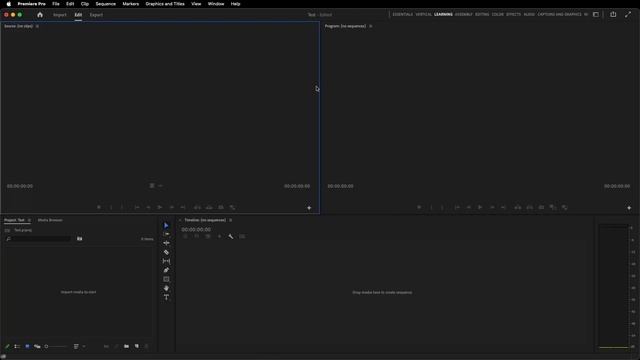Click Add Marker in Source monitor
This screenshot has height=360, width=640.
pos(99,207)
